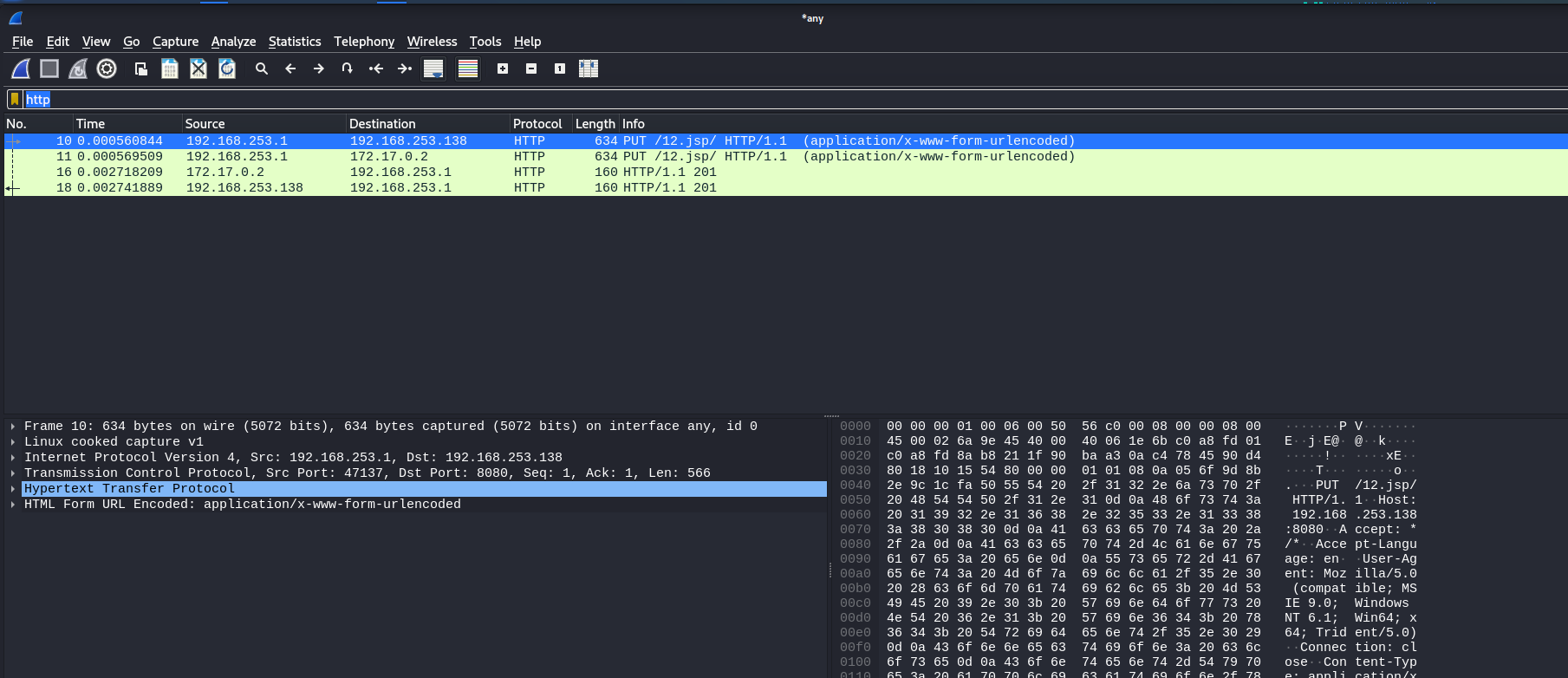The image size is (1568, 678).
Task: Open the Wireless menu
Action: [432, 42]
